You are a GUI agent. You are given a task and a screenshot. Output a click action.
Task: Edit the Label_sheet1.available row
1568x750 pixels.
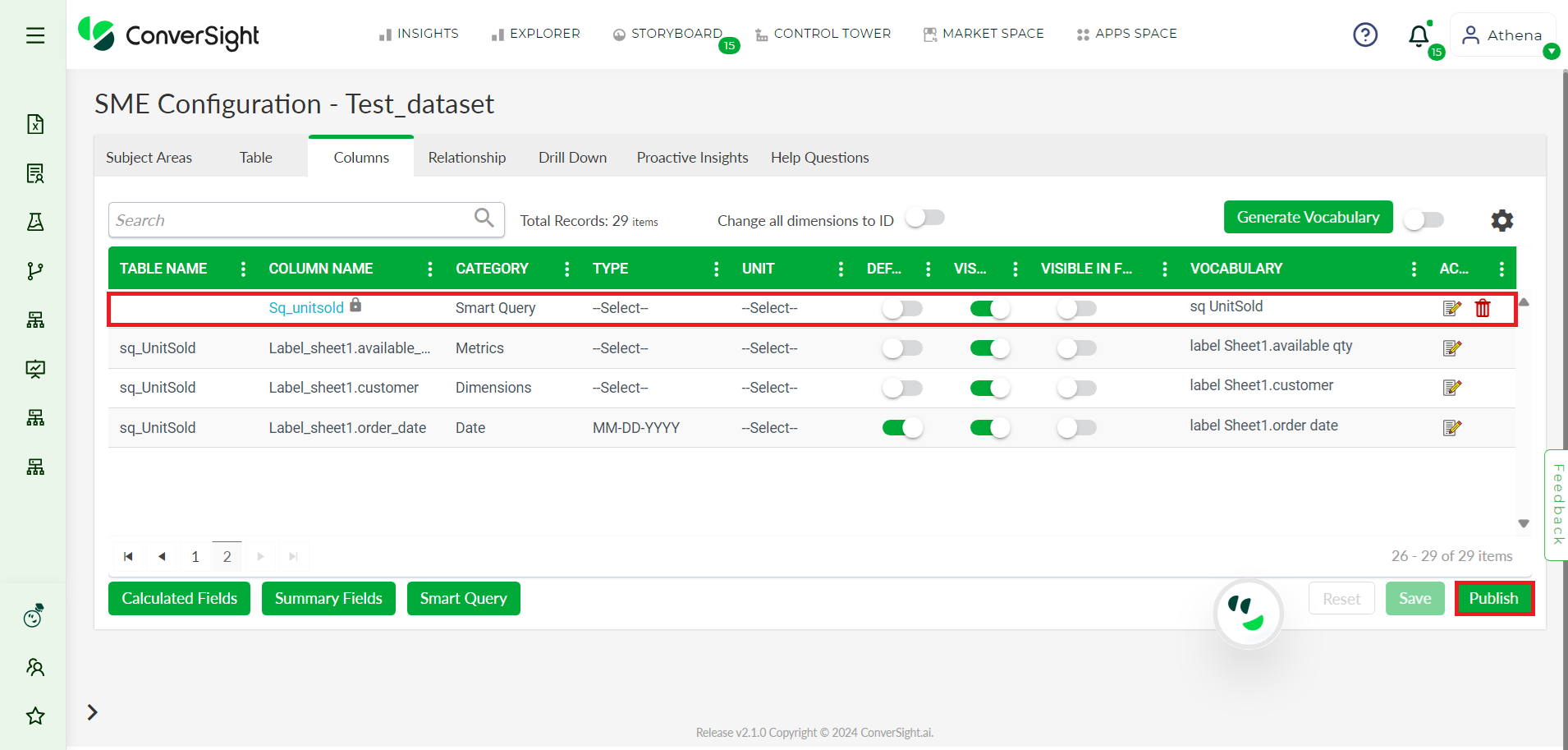pyautogui.click(x=1451, y=348)
